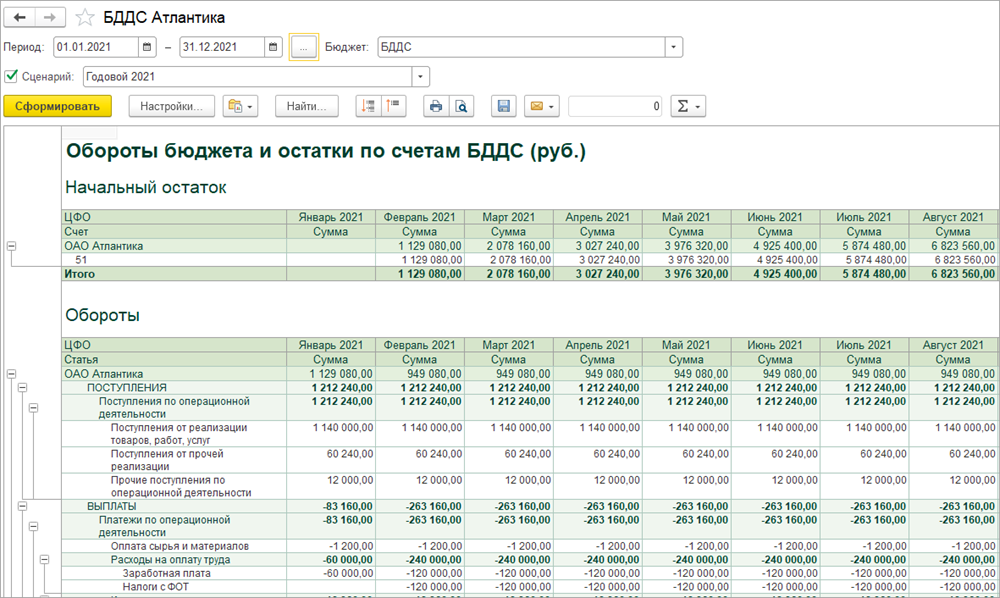This screenshot has height=598, width=1000.
Task: Open calendar for start date 01.01.2021
Action: click(x=147, y=47)
